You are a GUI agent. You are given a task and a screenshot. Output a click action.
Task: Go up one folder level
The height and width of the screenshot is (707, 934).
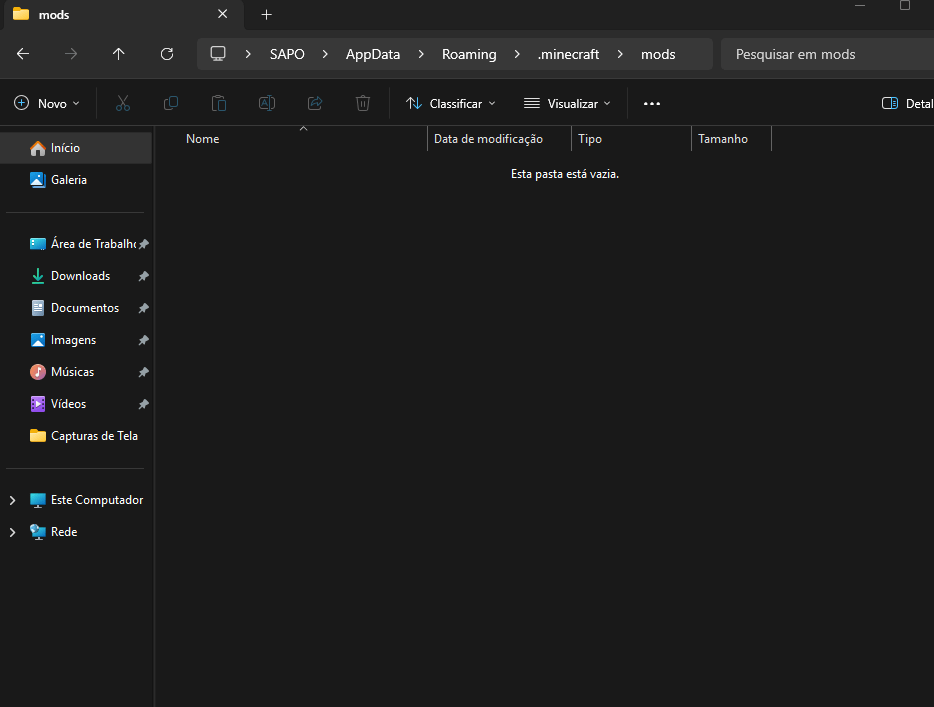tap(119, 54)
